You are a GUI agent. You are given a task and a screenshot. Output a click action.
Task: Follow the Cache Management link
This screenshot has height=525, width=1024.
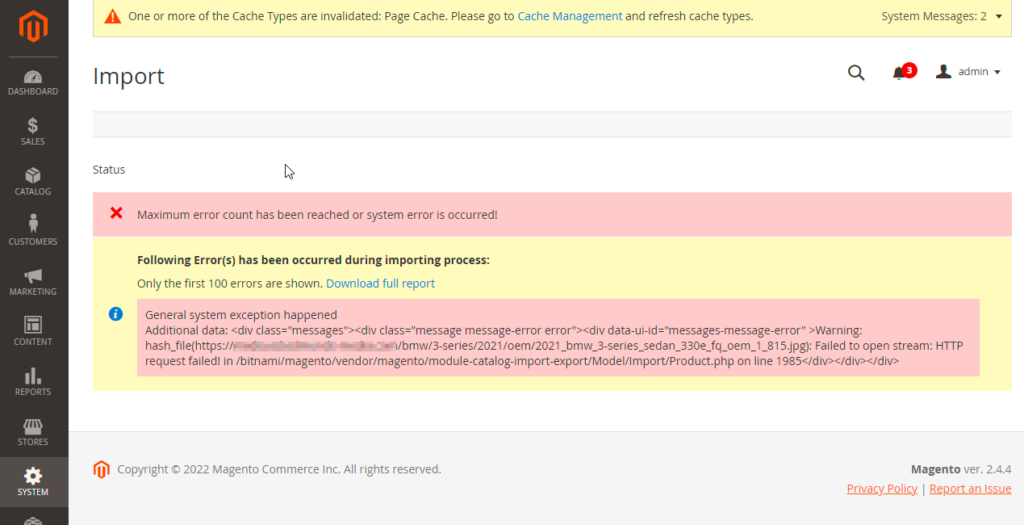coord(569,16)
